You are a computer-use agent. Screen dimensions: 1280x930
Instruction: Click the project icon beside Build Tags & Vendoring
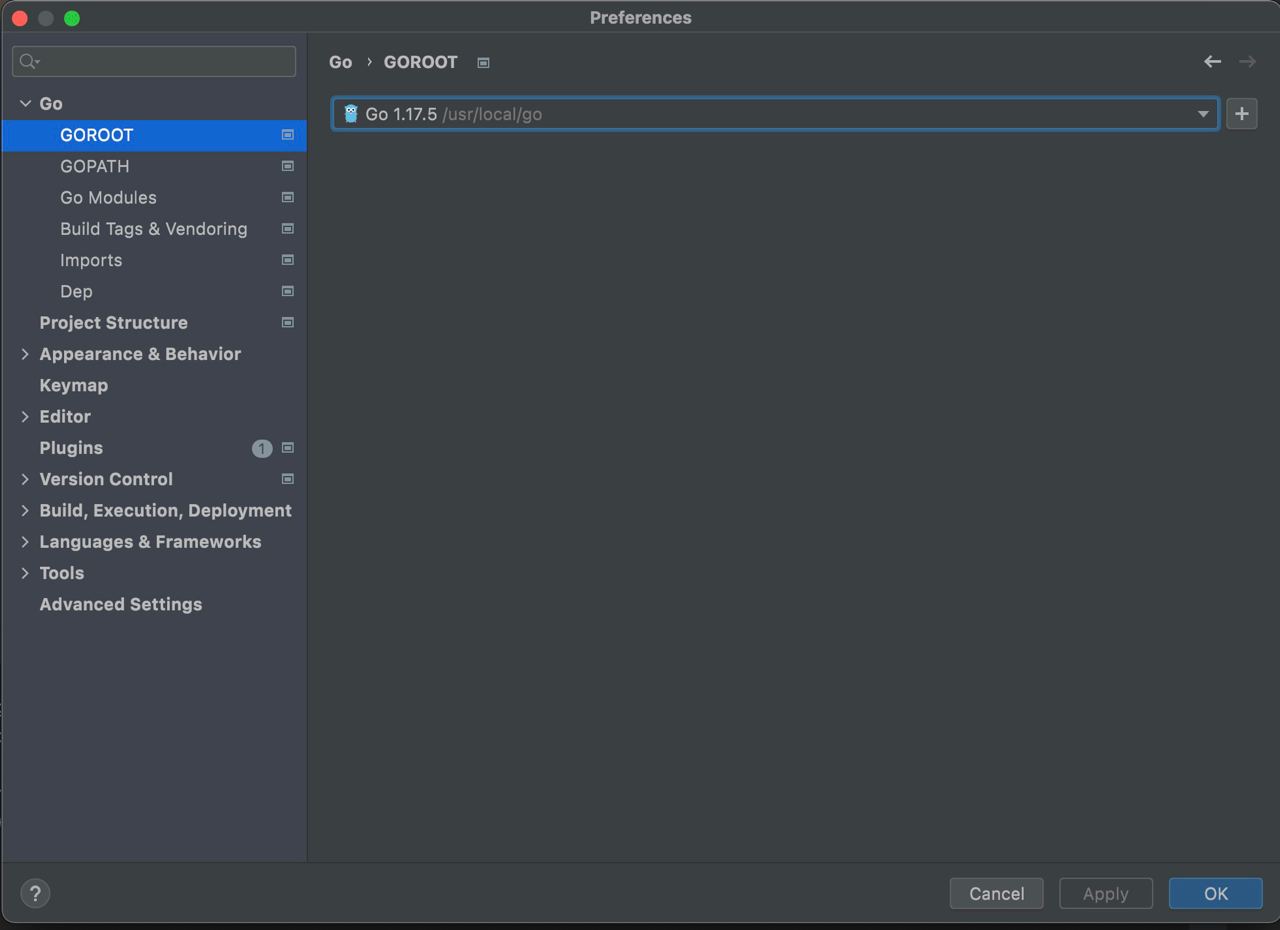click(287, 229)
